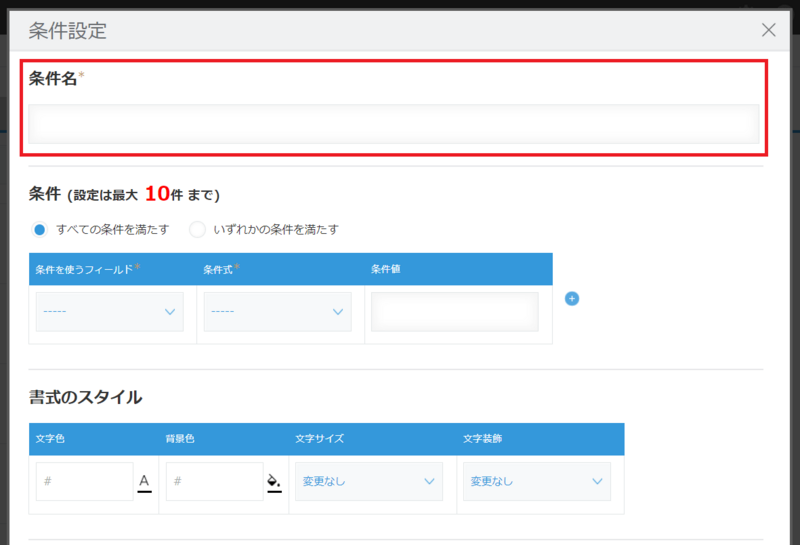Click the 条件値 column header
This screenshot has height=545, width=800.
[x=386, y=269]
